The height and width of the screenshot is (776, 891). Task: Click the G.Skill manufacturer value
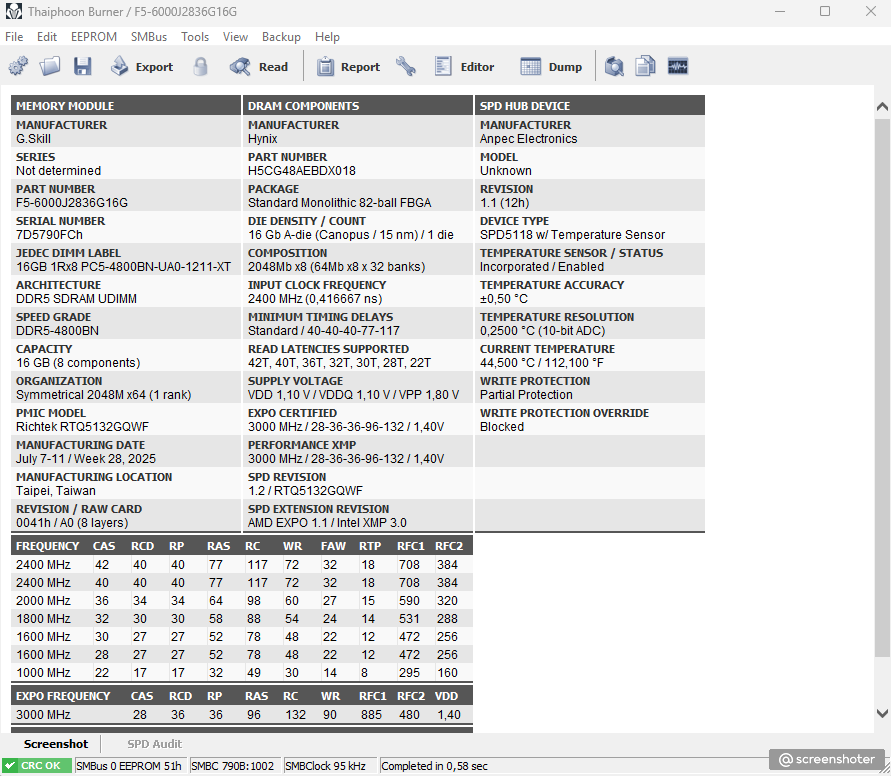click(34, 139)
